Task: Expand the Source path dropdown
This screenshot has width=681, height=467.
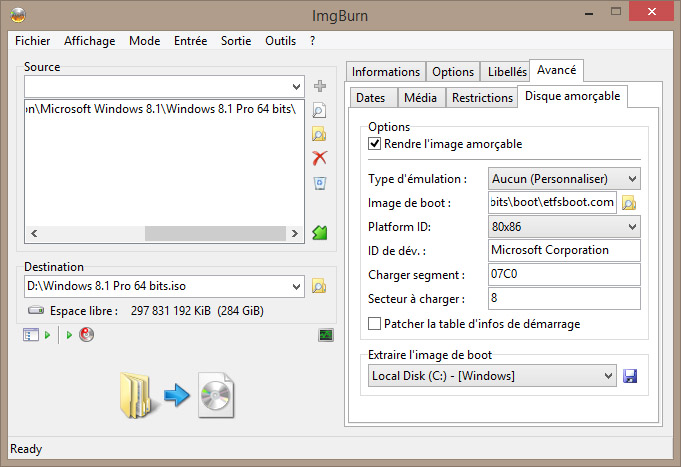Action: coord(296,87)
